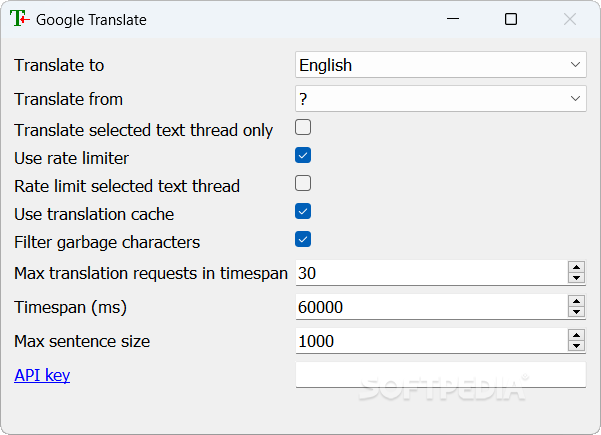This screenshot has width=601, height=435.
Task: Click the empty API key input box
Action: tap(441, 375)
